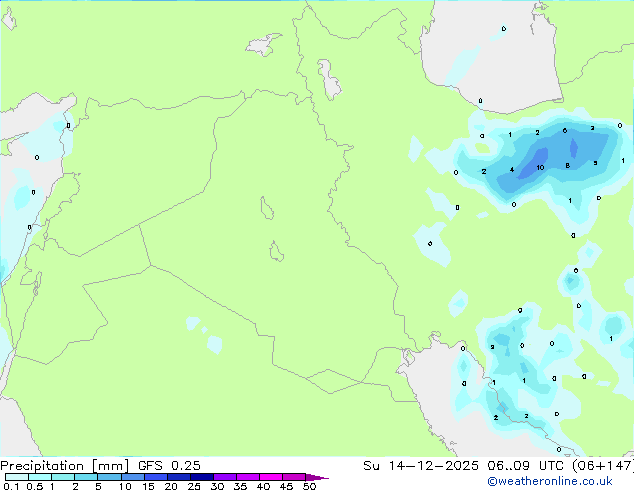Click the weatheronline.co.uk copyright link
Screen dimensions: 634x490
550,481
